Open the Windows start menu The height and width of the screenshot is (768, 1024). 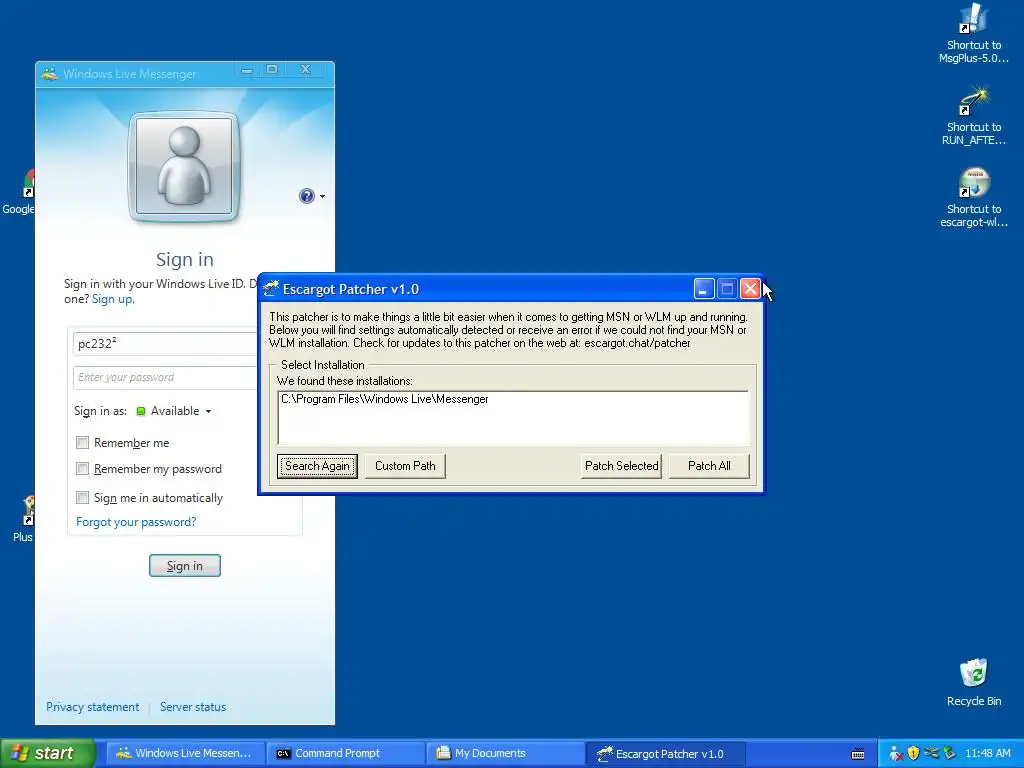tap(47, 754)
